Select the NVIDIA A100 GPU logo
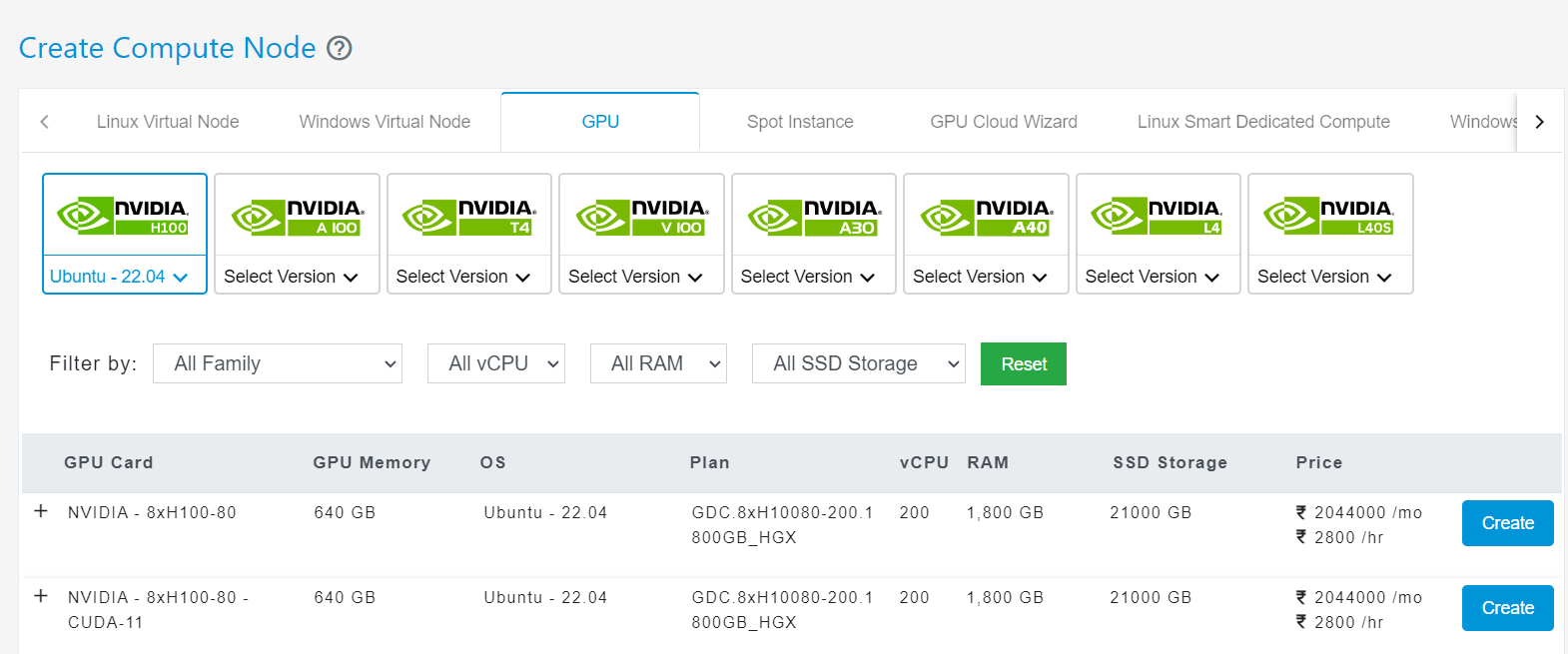The height and width of the screenshot is (654, 1568). (x=297, y=216)
